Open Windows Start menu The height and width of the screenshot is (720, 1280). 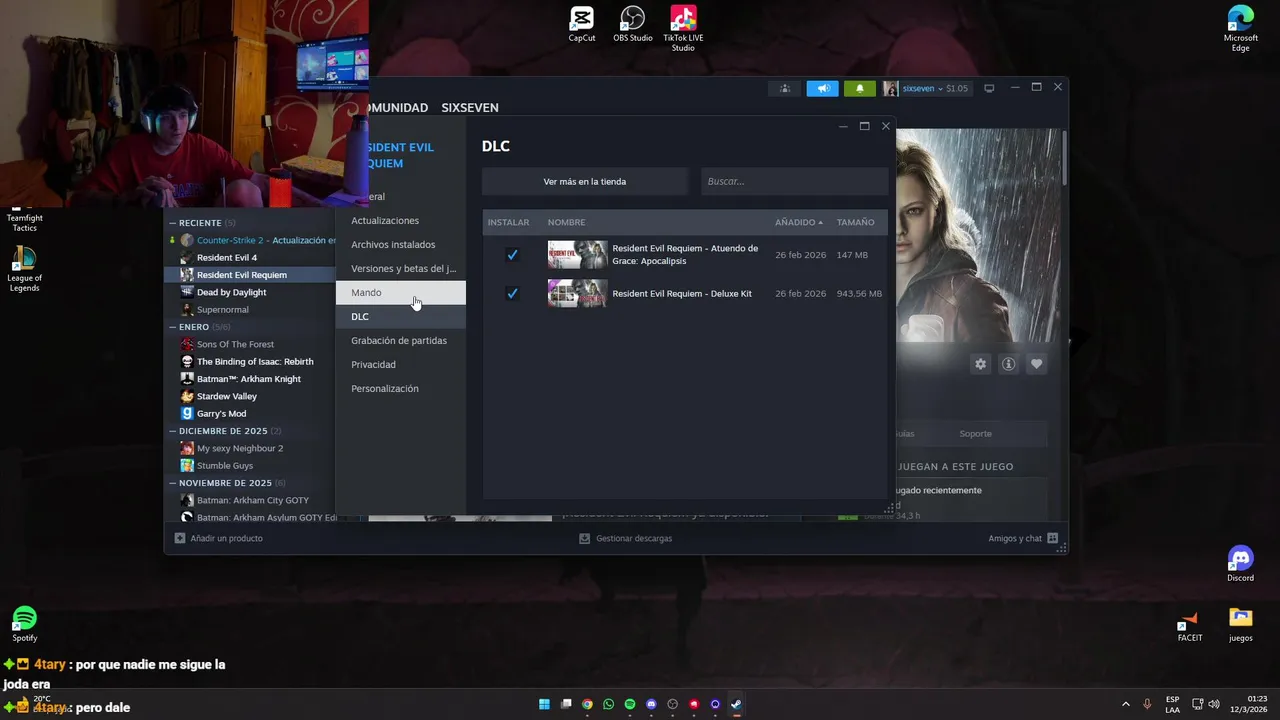point(544,704)
